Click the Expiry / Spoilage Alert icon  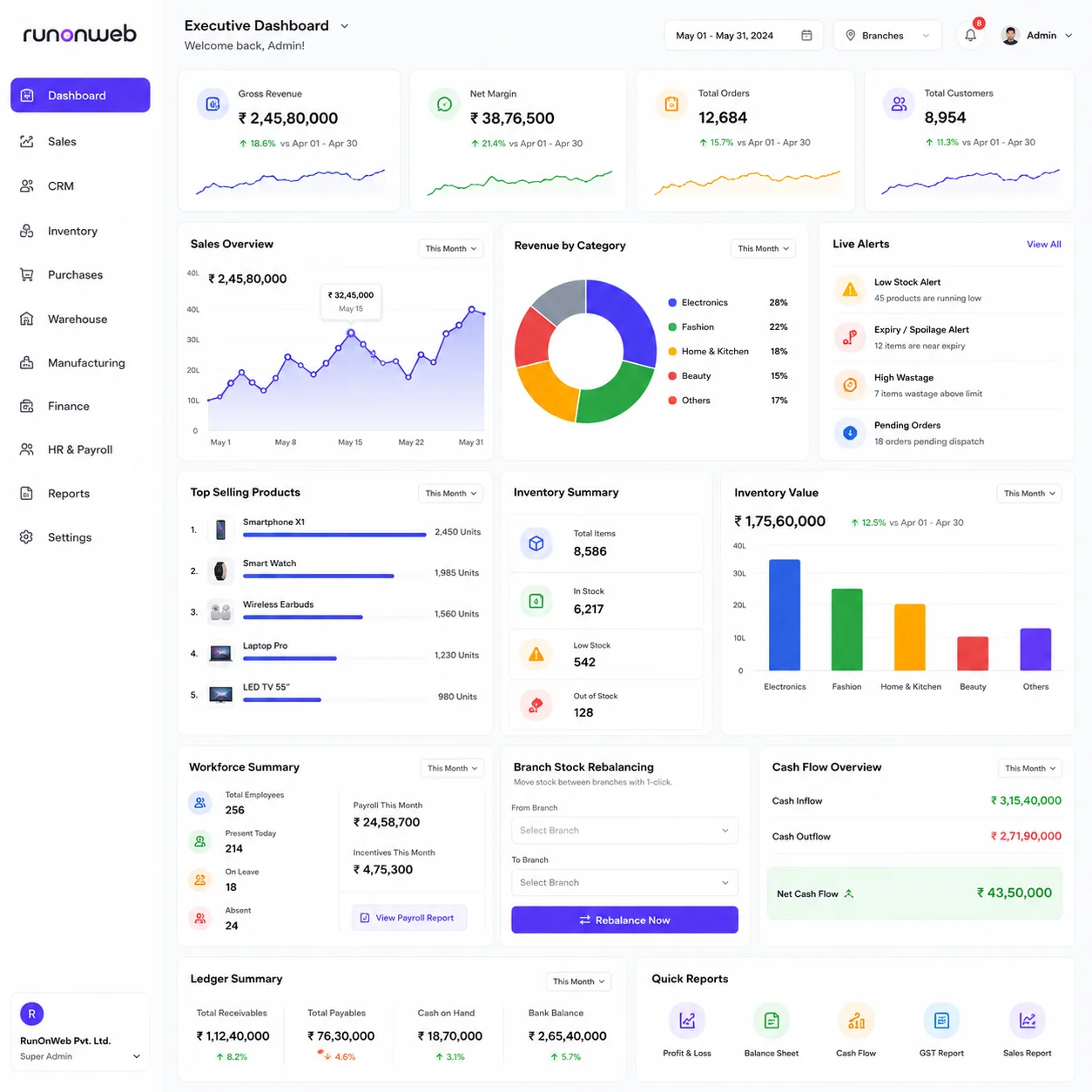coord(850,337)
